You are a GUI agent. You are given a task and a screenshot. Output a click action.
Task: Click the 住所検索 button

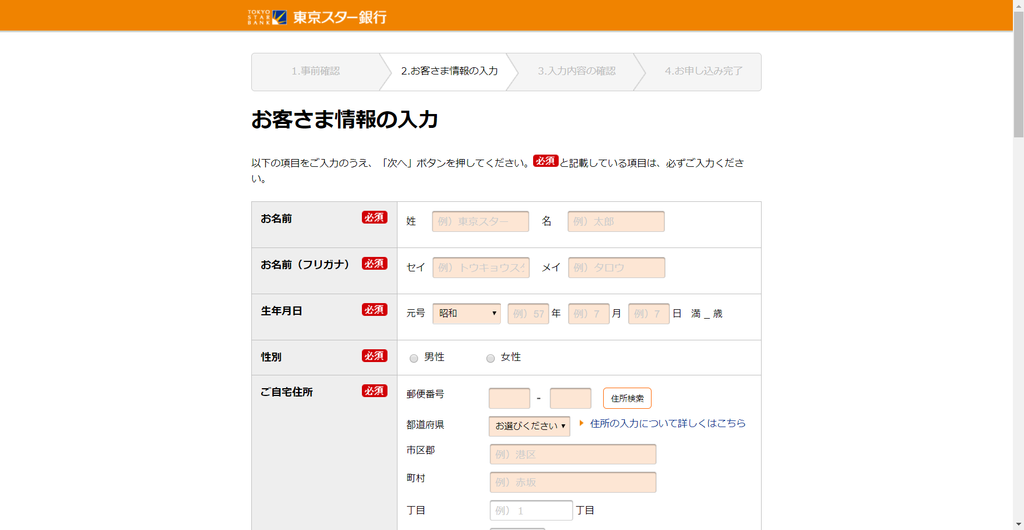627,398
